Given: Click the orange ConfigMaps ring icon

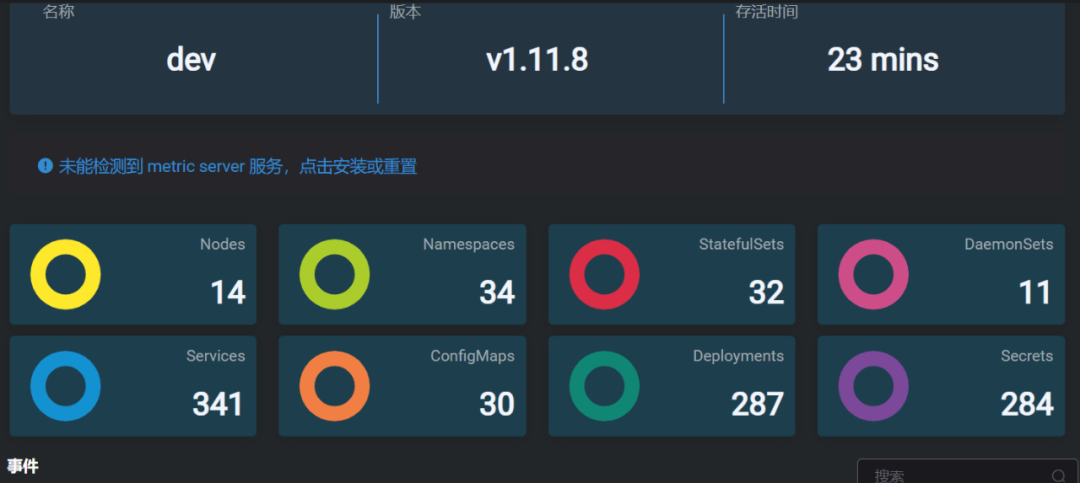Looking at the screenshot, I should (x=335, y=386).
